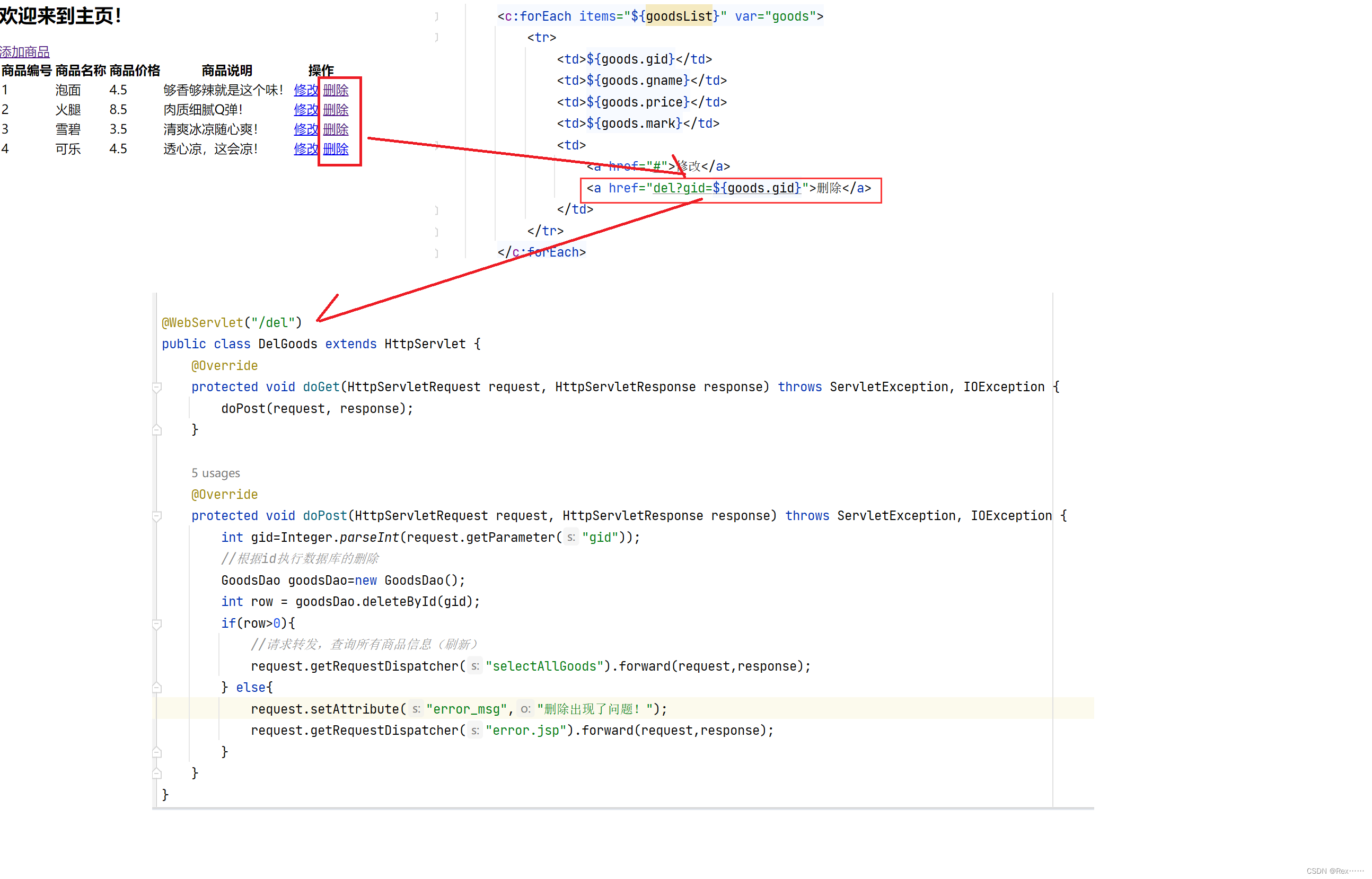The width and height of the screenshot is (1372, 879).
Task: Expand the folded region near c:forEach closing tag
Action: click(437, 253)
